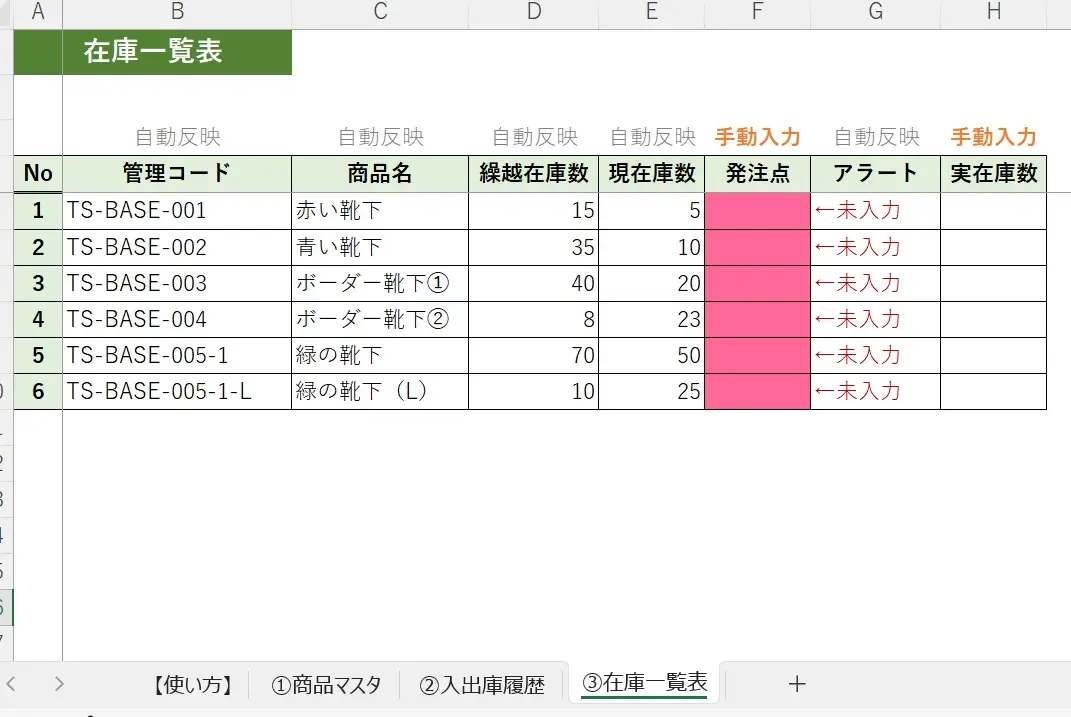Select 現在庫数 value 50
This screenshot has width=1071, height=717.
click(x=652, y=356)
